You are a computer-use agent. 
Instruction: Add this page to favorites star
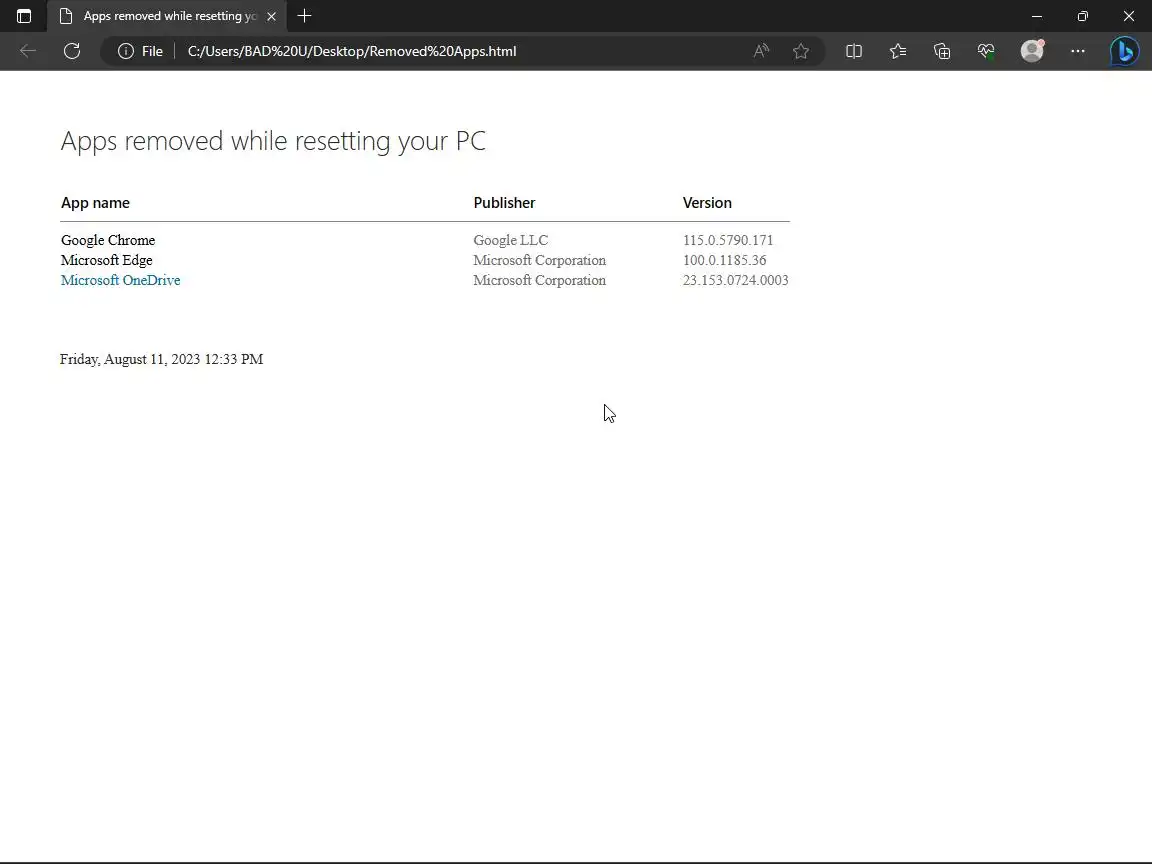(801, 51)
